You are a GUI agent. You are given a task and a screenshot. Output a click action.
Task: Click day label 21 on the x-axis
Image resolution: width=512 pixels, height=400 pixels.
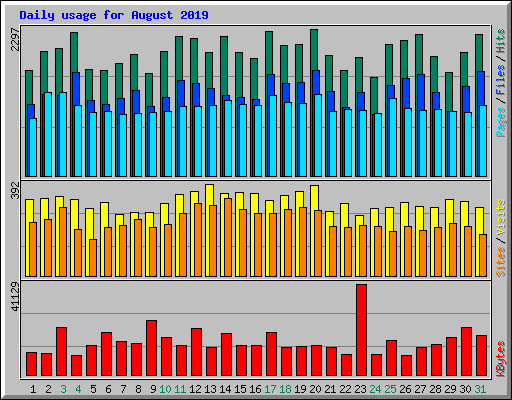[330, 389]
